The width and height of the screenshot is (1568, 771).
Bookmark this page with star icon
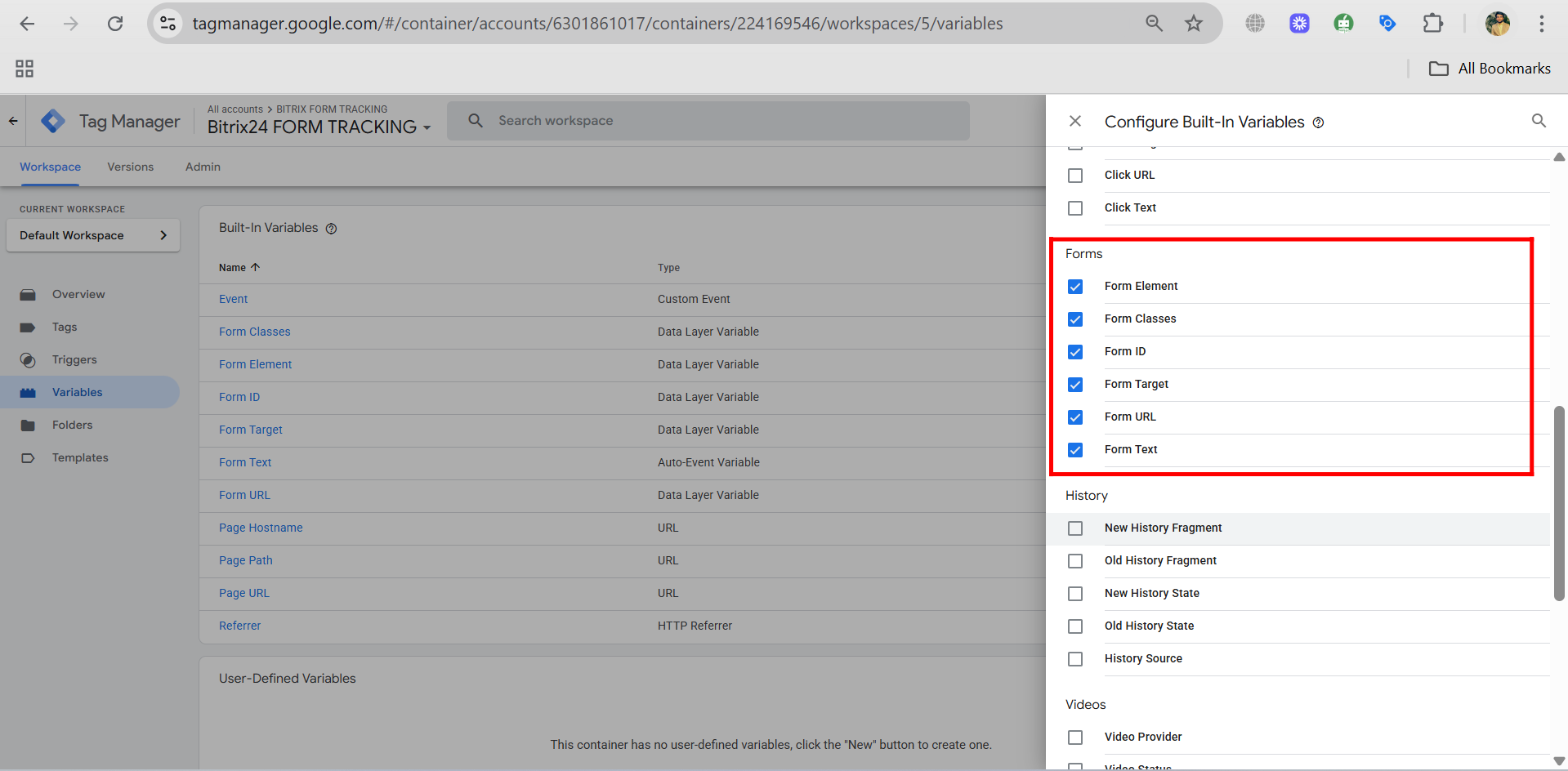1194,24
